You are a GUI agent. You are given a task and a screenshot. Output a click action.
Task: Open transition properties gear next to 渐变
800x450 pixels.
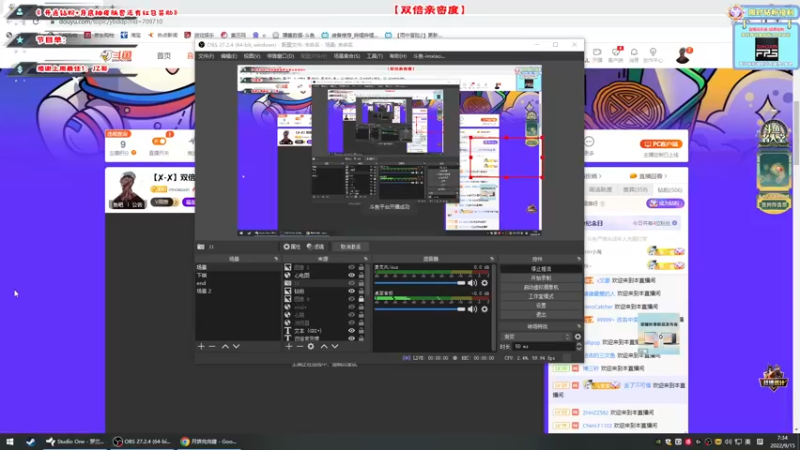coord(578,337)
